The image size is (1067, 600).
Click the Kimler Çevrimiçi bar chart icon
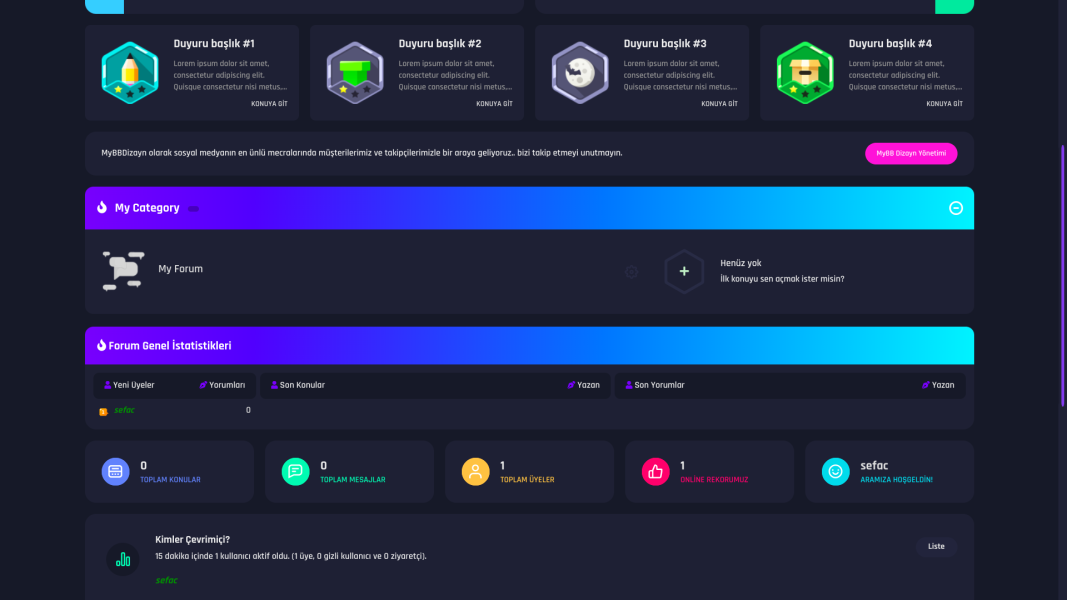click(x=123, y=559)
